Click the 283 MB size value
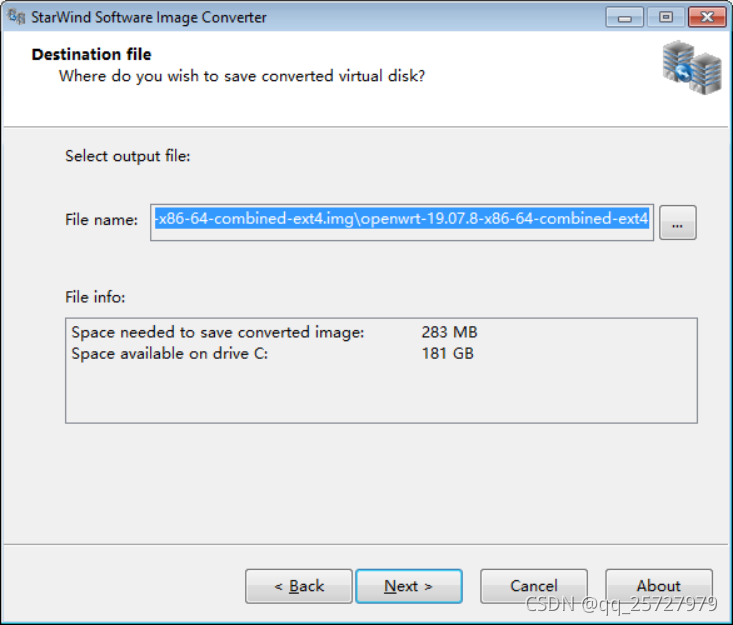The image size is (733, 625). coord(449,332)
